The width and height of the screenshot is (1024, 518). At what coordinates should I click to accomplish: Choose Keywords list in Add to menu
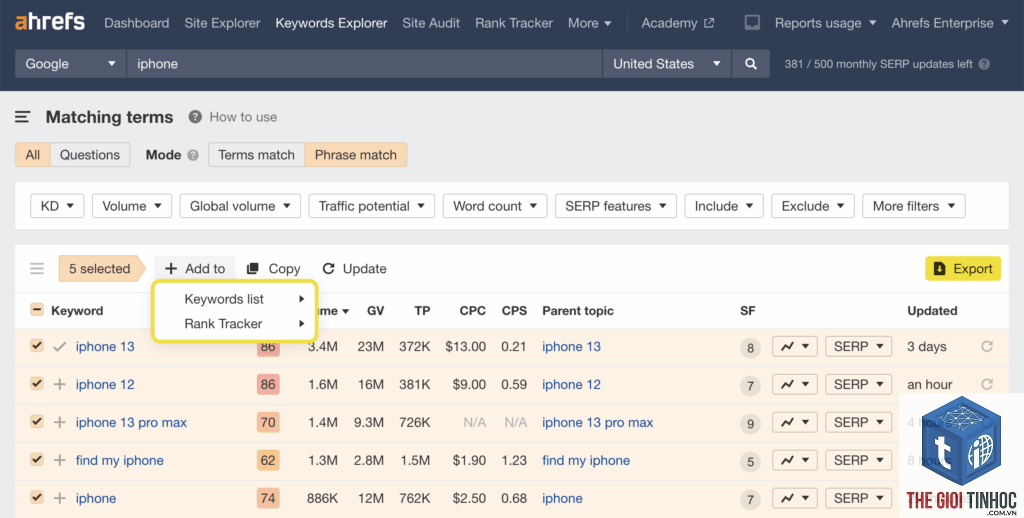[x=235, y=299]
